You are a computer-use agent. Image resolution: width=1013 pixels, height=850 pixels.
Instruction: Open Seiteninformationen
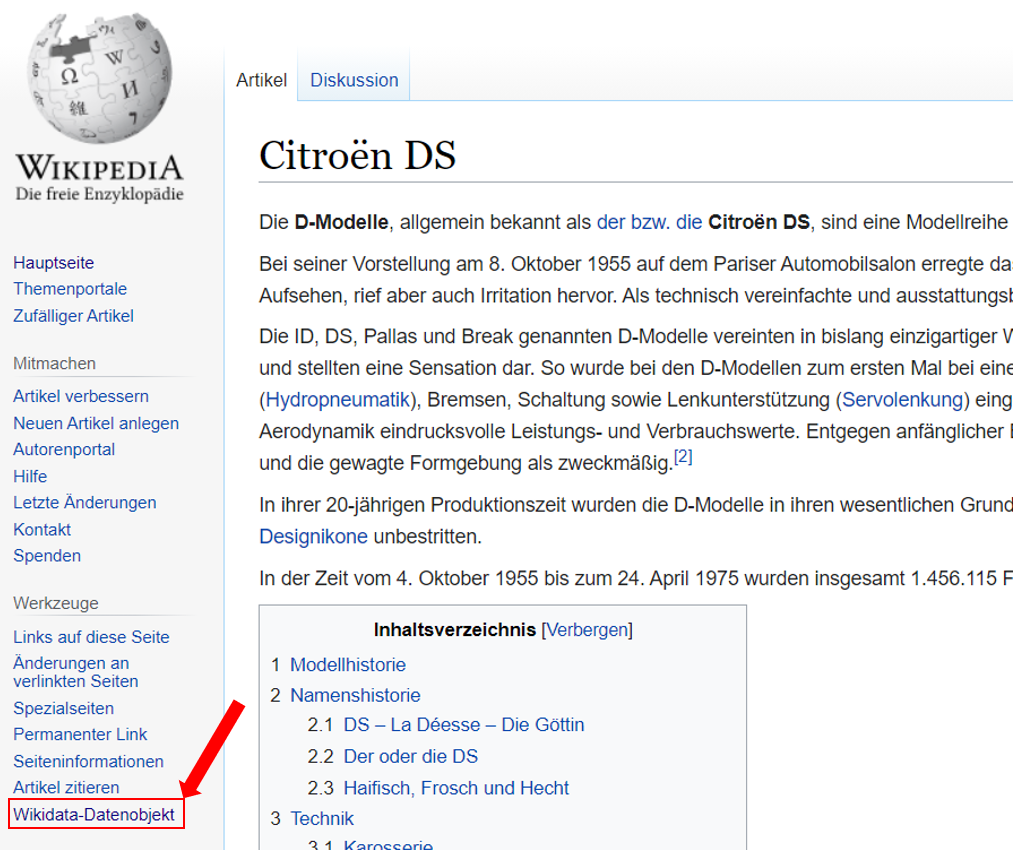click(x=89, y=762)
